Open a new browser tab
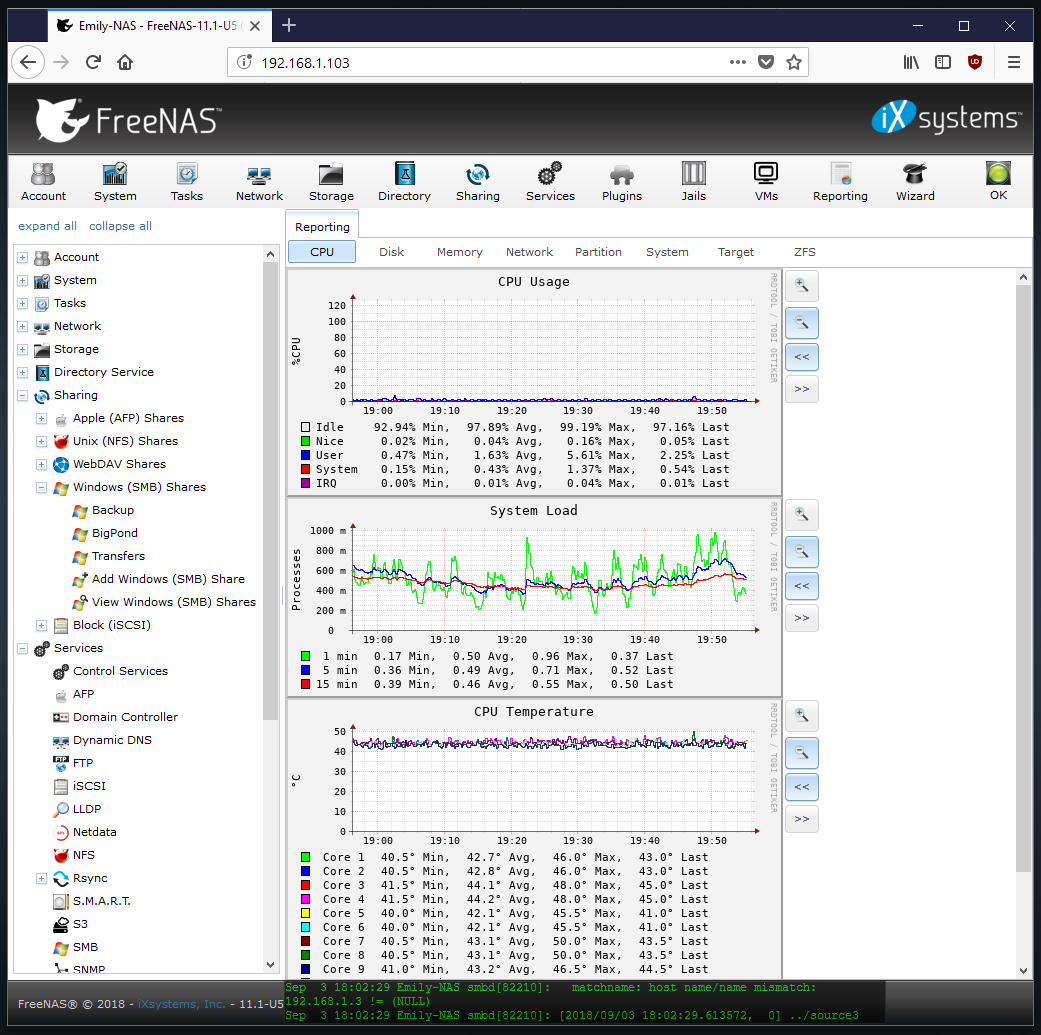 (289, 25)
